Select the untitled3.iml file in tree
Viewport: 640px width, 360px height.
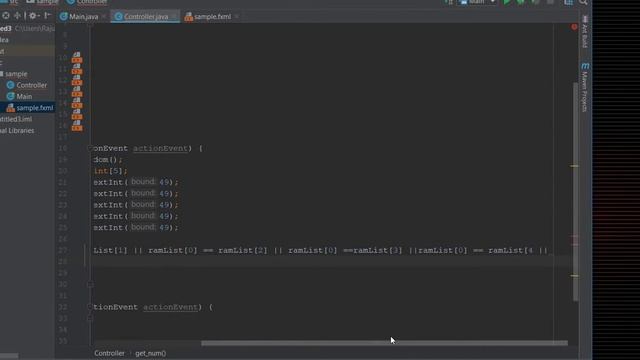[x=16, y=119]
